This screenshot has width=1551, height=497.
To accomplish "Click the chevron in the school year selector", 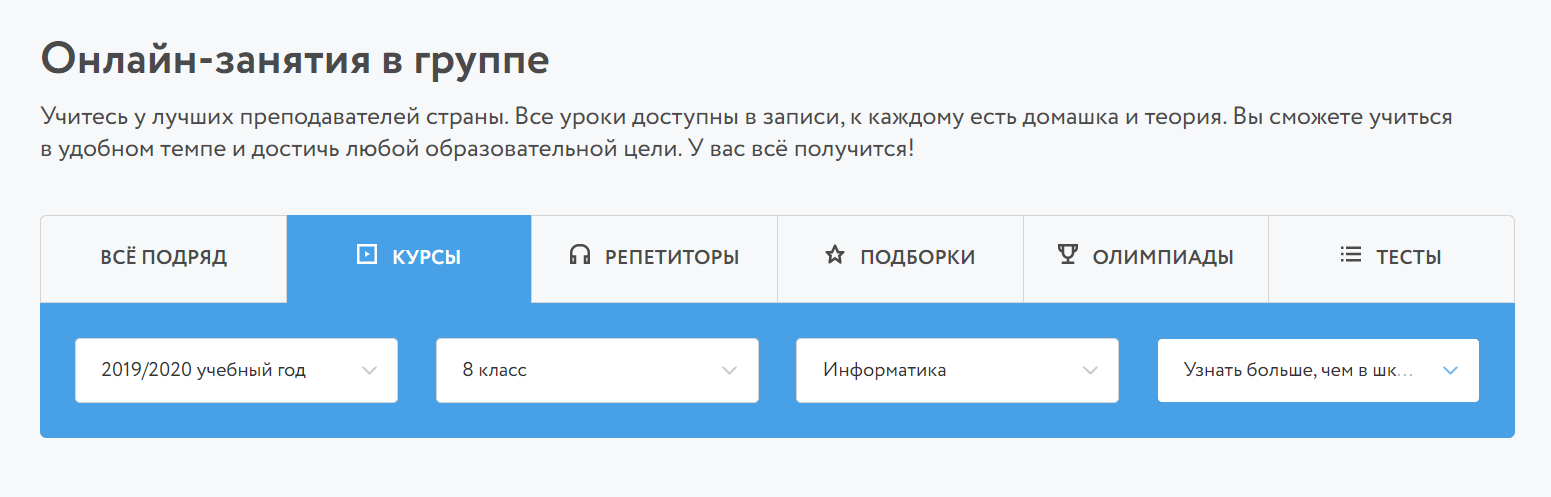I will point(369,371).
